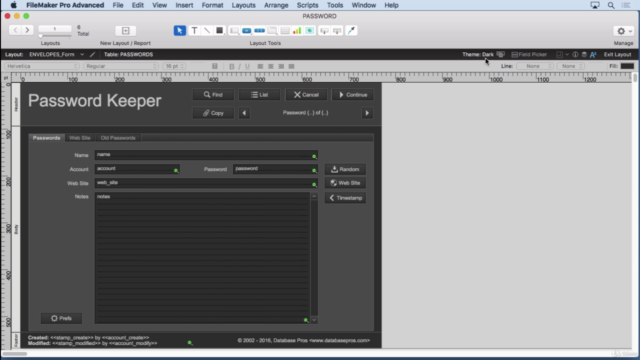This screenshot has height=360, width=640.
Task: Click the notes field scrollbar
Action: 314,258
